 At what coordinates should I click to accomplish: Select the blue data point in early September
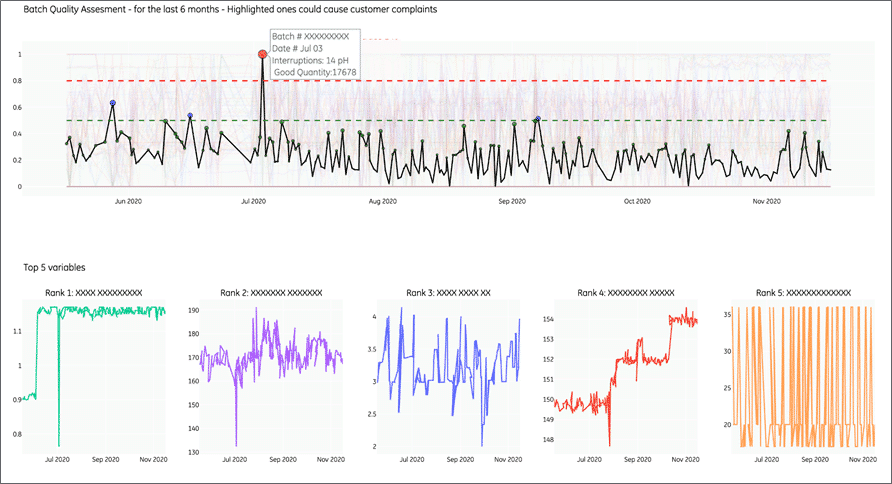click(537, 119)
